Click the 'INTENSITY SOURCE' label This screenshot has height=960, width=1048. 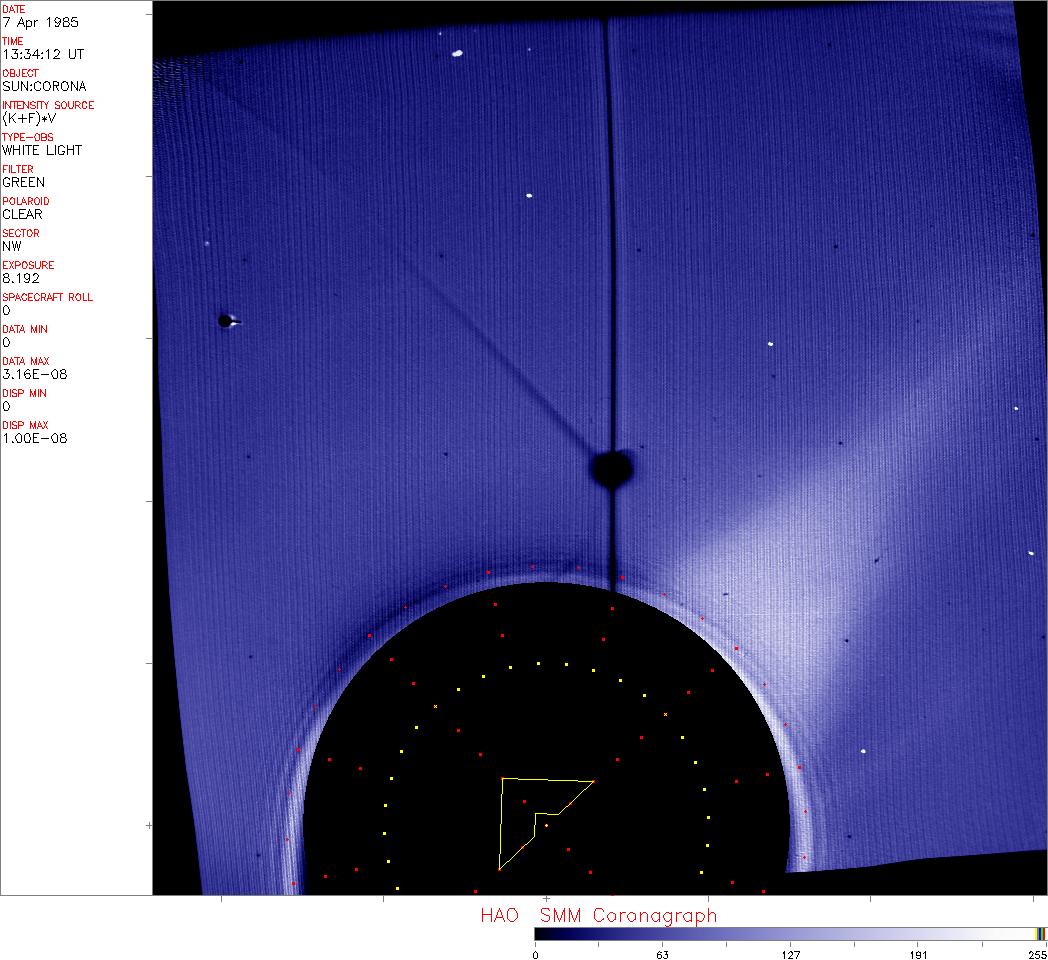[48, 106]
